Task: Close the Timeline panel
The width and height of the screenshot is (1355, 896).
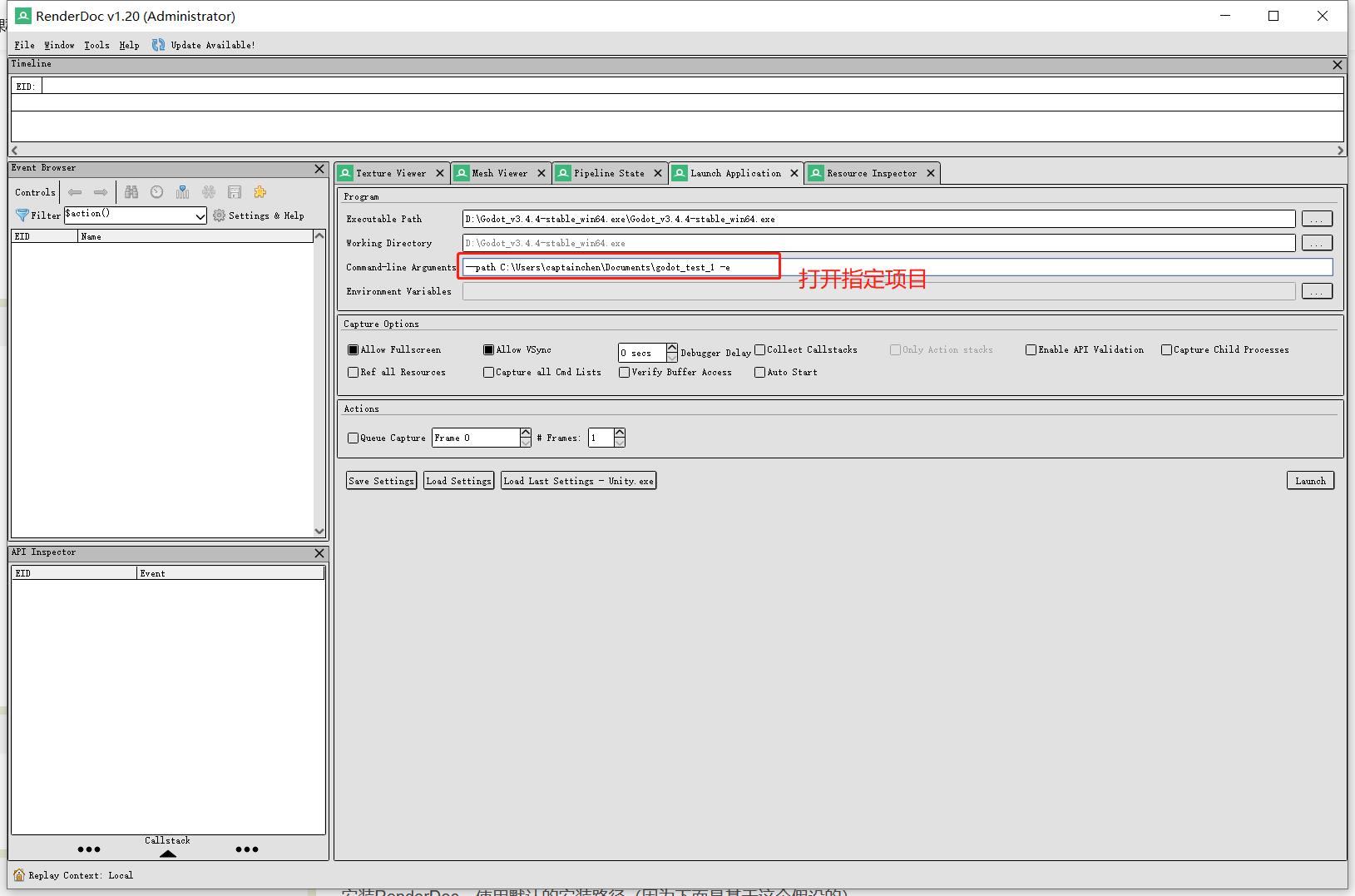Action: pos(1338,65)
